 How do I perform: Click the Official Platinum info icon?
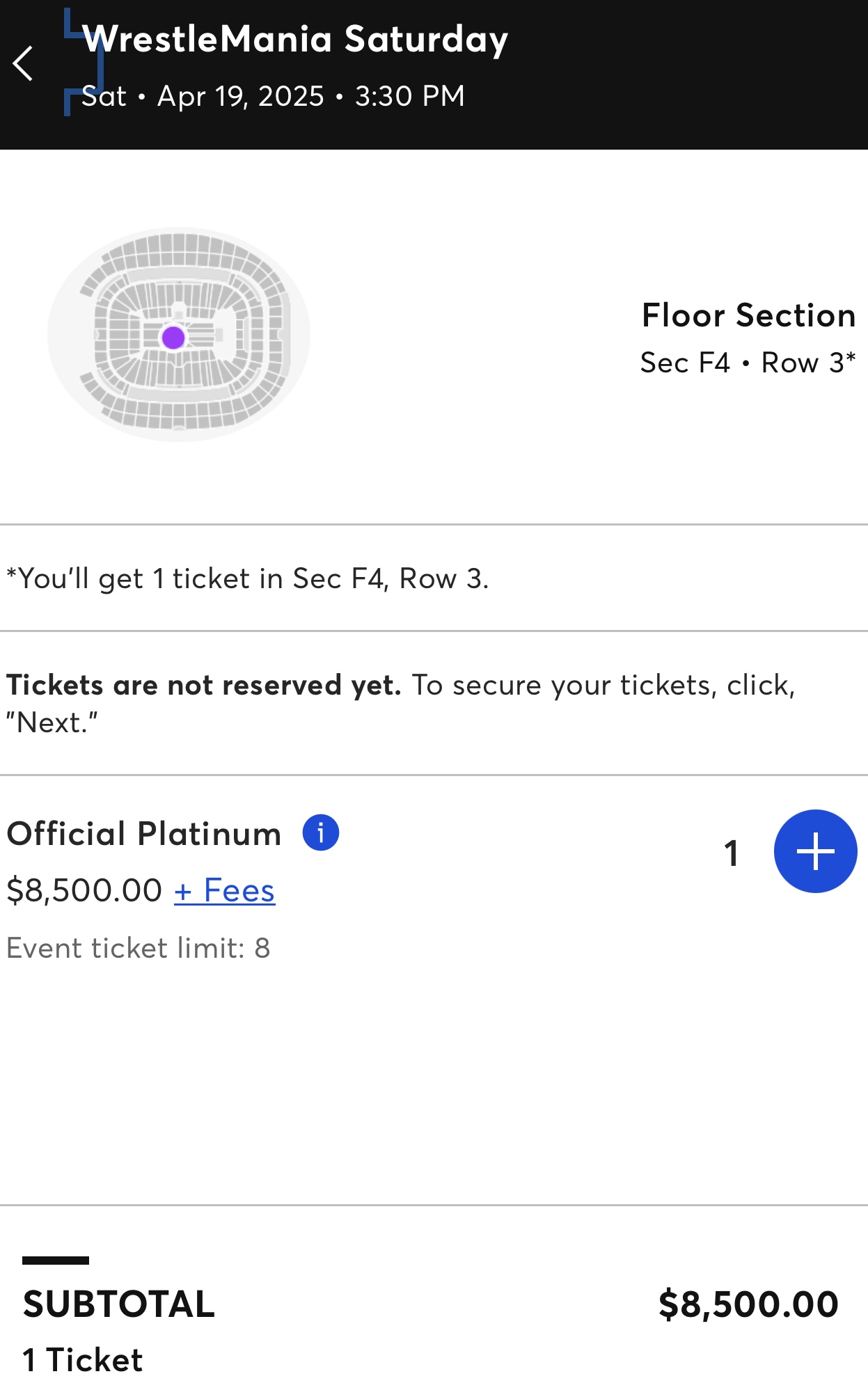tap(320, 832)
